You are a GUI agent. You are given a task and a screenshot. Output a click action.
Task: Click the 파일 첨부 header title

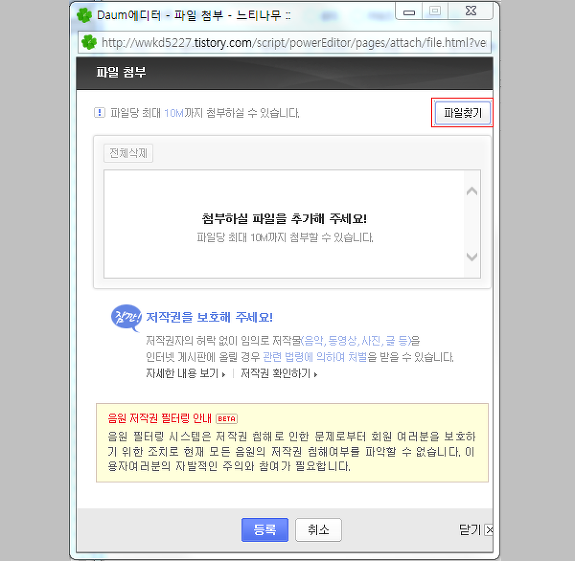coord(121,72)
